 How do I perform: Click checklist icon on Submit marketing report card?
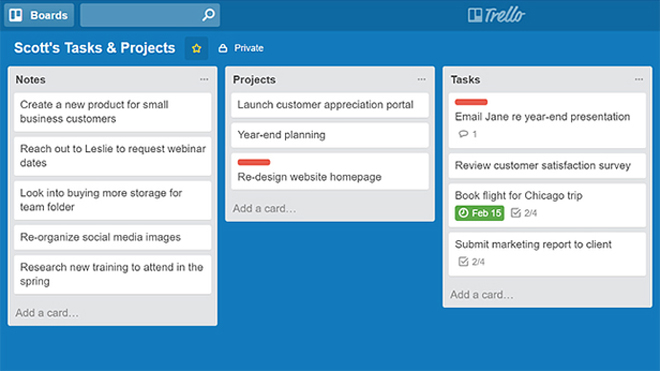(x=463, y=262)
